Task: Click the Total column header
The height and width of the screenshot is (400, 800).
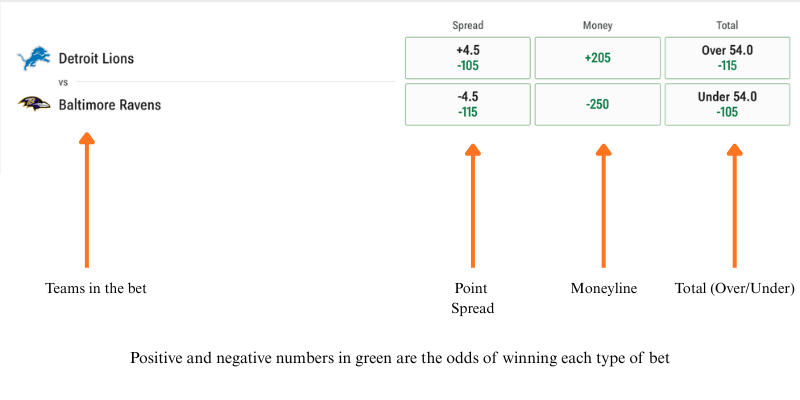Action: point(727,25)
